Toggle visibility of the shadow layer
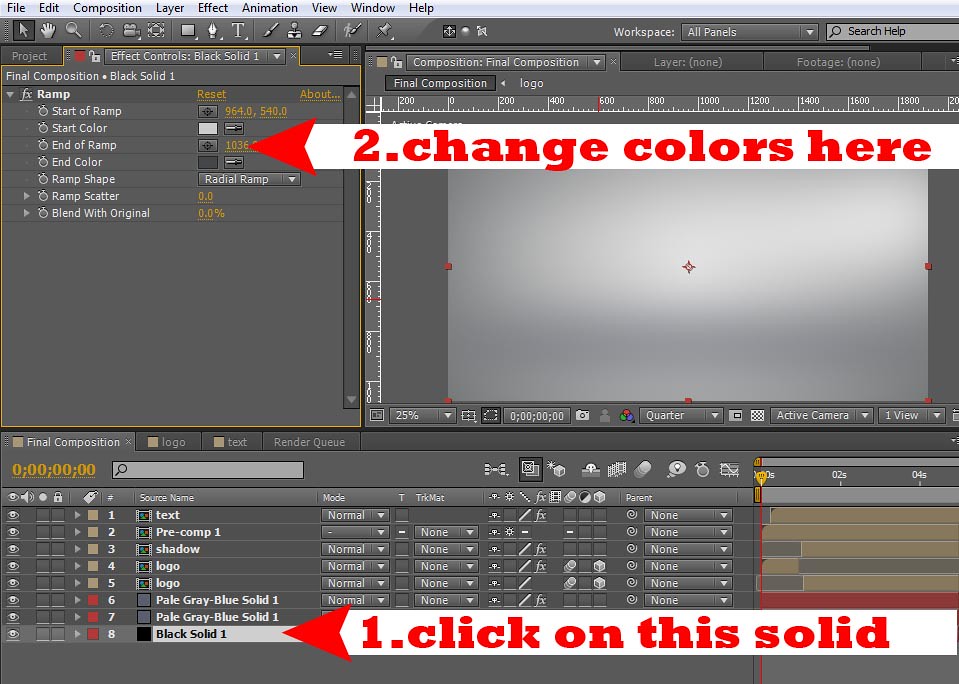The height and width of the screenshot is (684, 959). pos(13,550)
